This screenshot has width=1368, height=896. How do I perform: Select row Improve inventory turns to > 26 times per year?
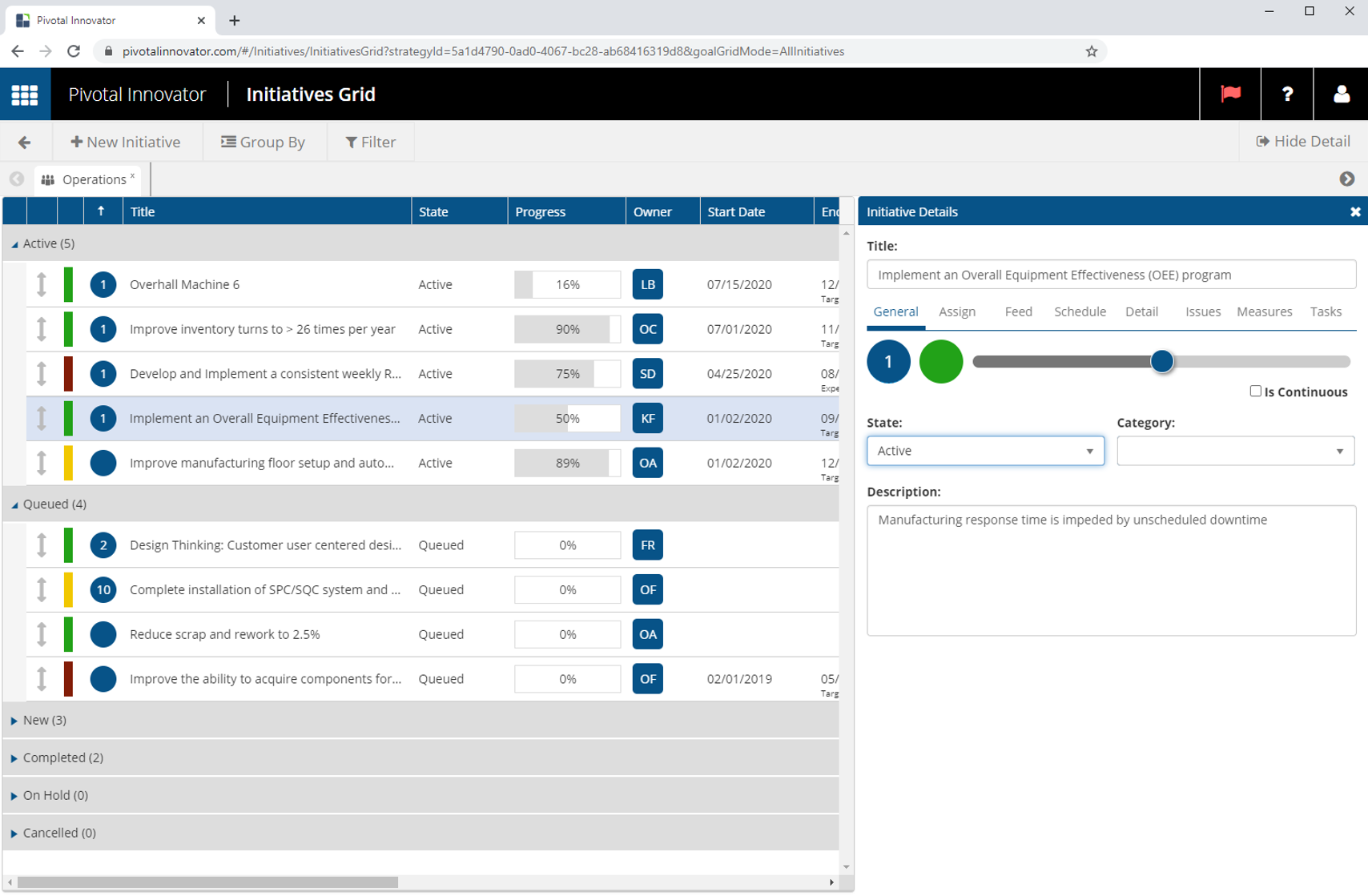[x=433, y=330]
